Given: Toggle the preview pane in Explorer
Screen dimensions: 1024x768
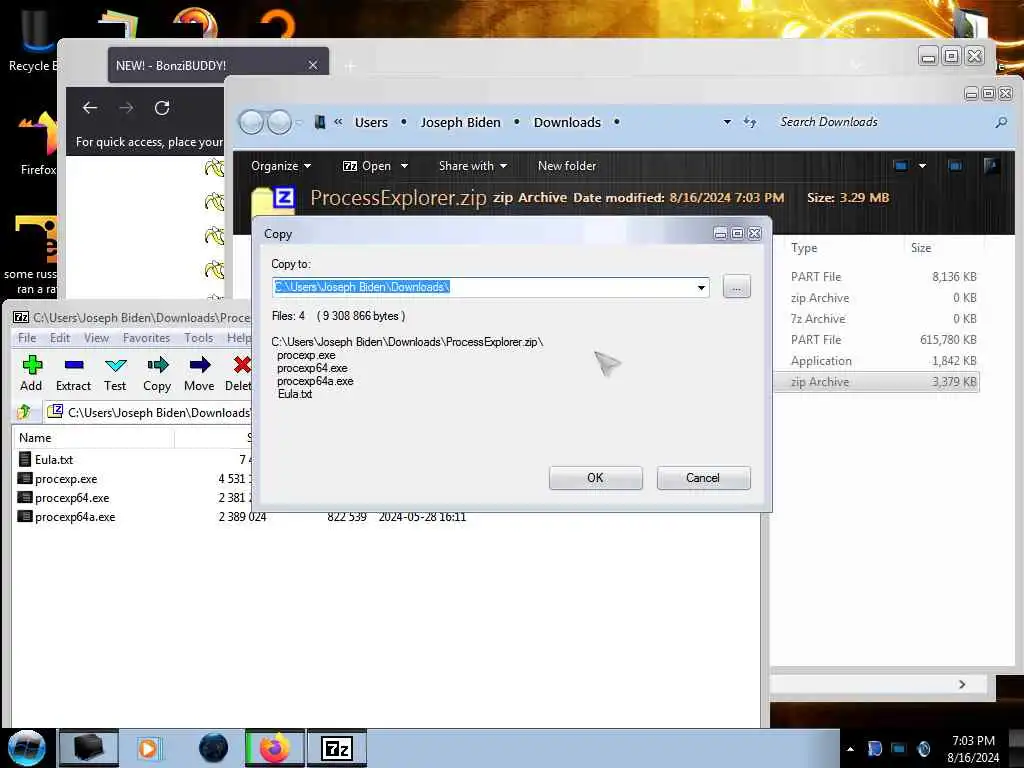Looking at the screenshot, I should point(955,166).
